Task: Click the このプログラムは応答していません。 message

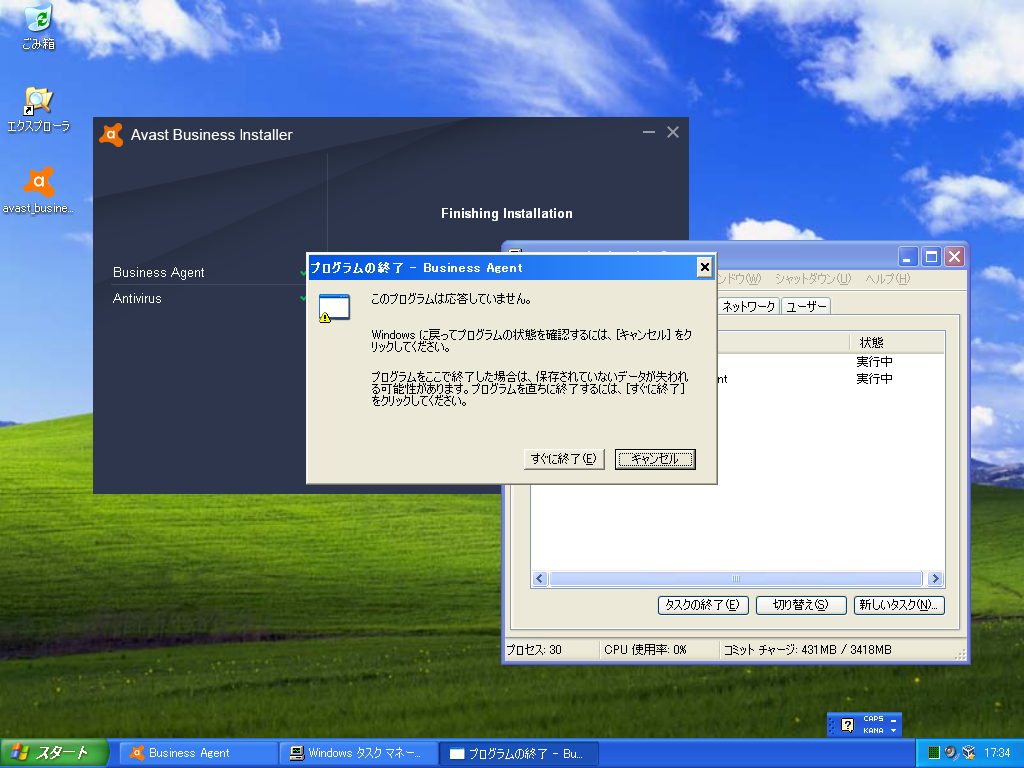Action: coord(451,299)
